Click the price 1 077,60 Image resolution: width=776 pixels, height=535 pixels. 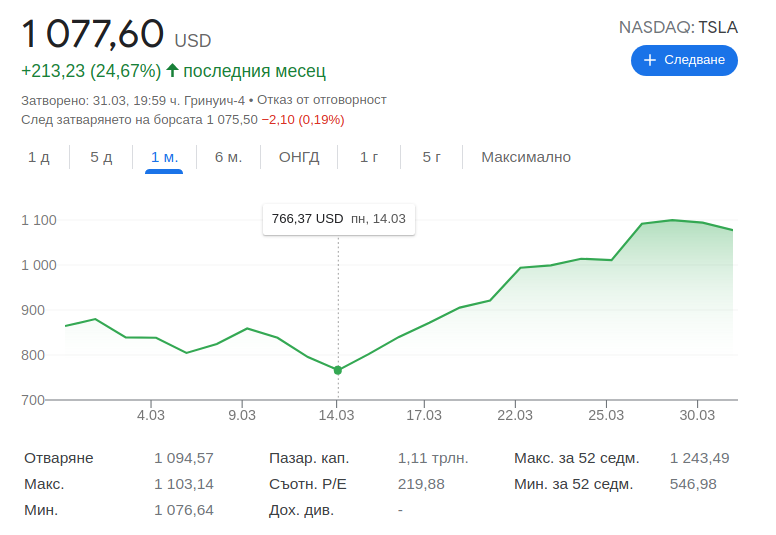tap(93, 34)
